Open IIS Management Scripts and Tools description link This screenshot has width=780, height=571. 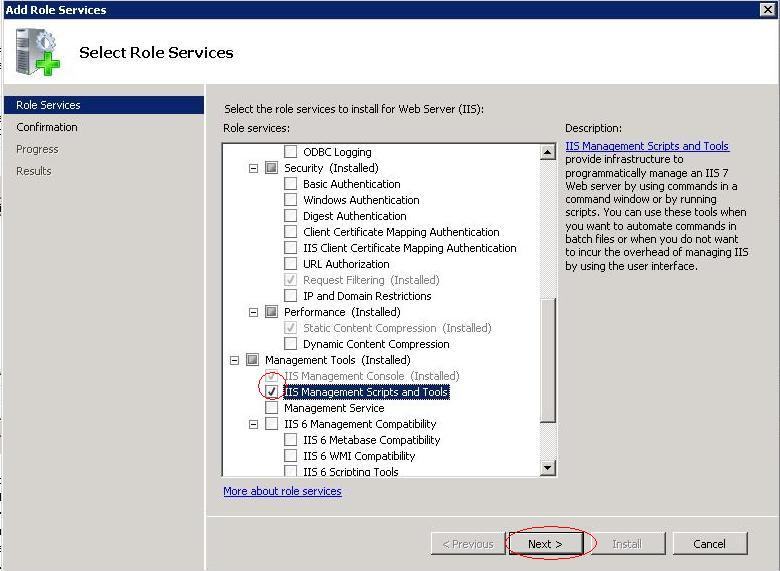pos(647,146)
